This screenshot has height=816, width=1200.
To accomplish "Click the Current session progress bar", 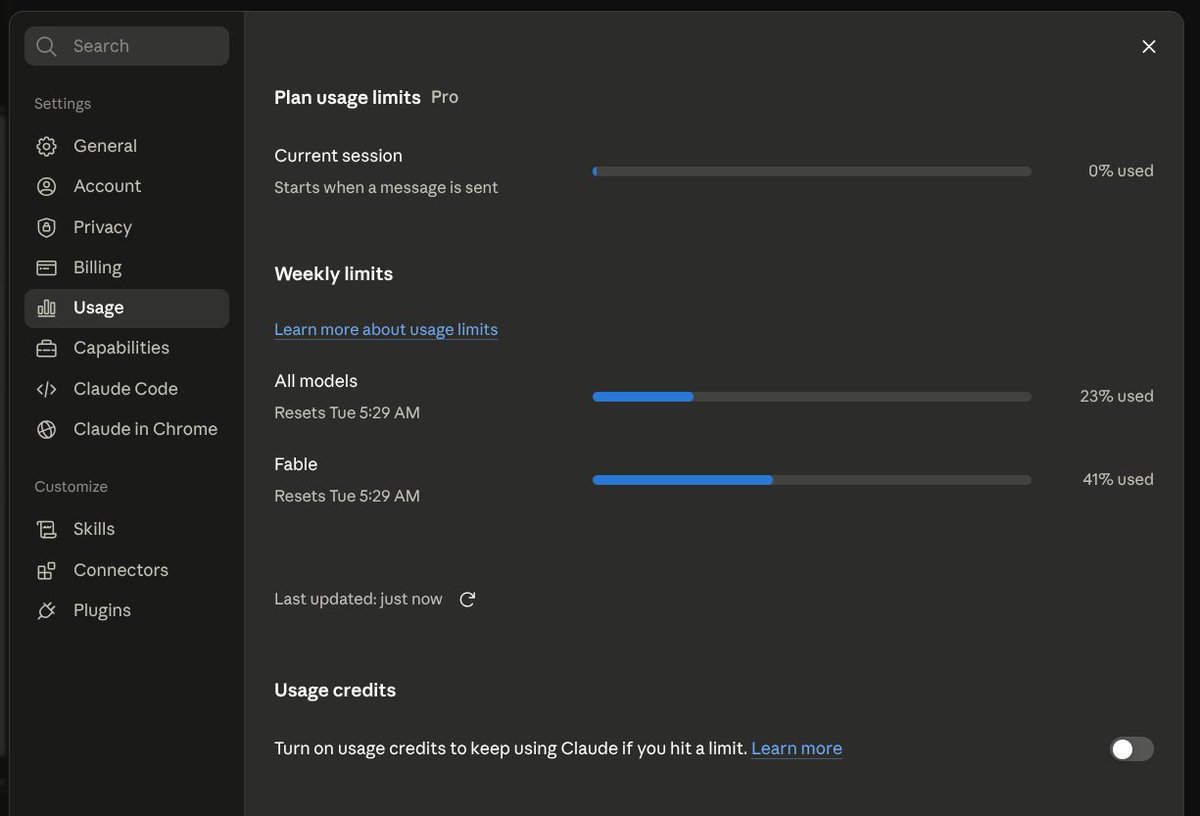I will tap(812, 172).
